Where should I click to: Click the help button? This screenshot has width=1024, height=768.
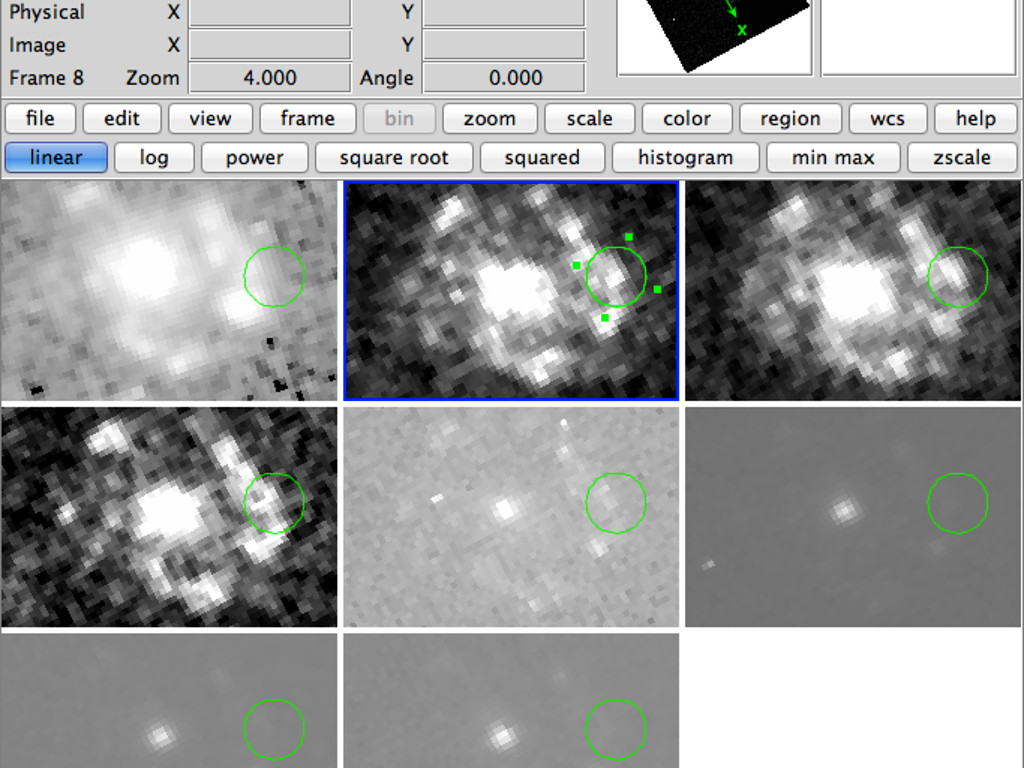tap(976, 119)
